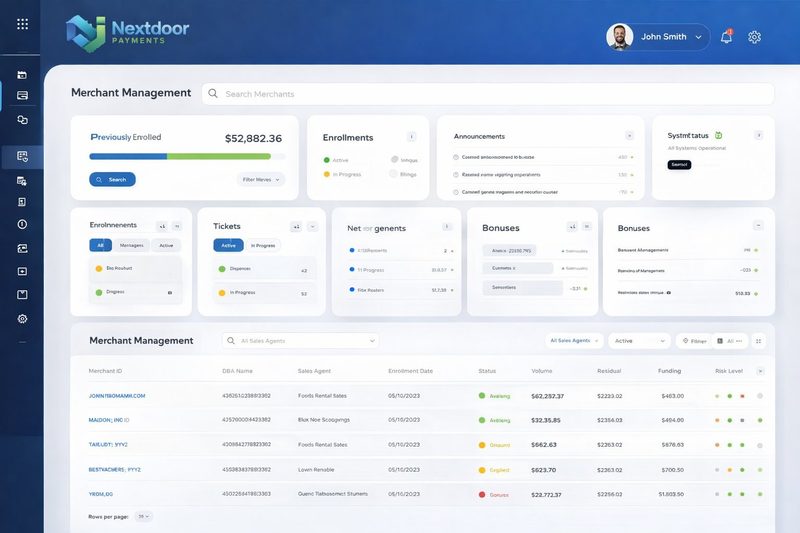Open the third announcement row
The width and height of the screenshot is (800, 533).
click(x=543, y=192)
